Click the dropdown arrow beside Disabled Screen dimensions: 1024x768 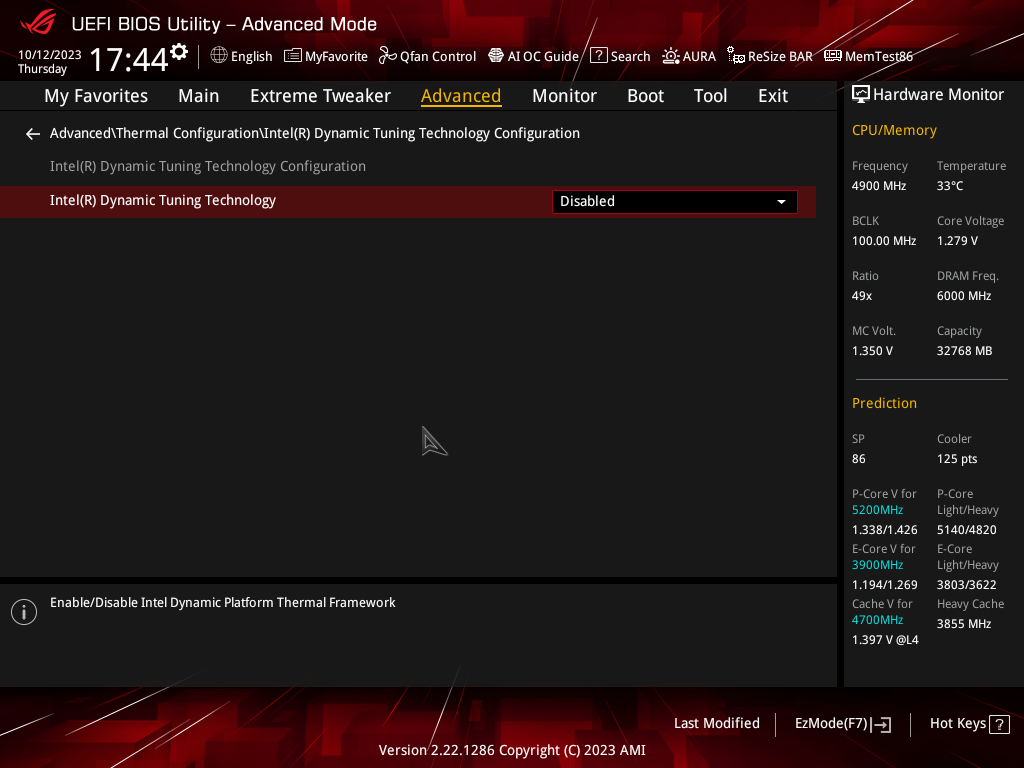pos(781,202)
